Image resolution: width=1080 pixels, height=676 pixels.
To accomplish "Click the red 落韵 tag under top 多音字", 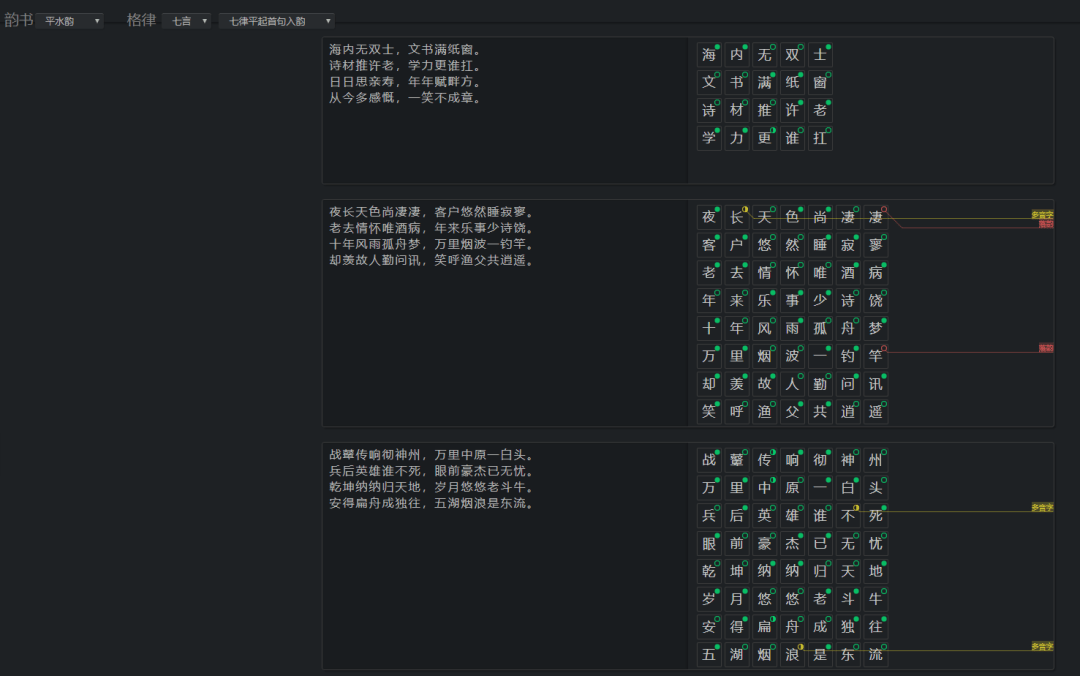I will (x=1046, y=224).
